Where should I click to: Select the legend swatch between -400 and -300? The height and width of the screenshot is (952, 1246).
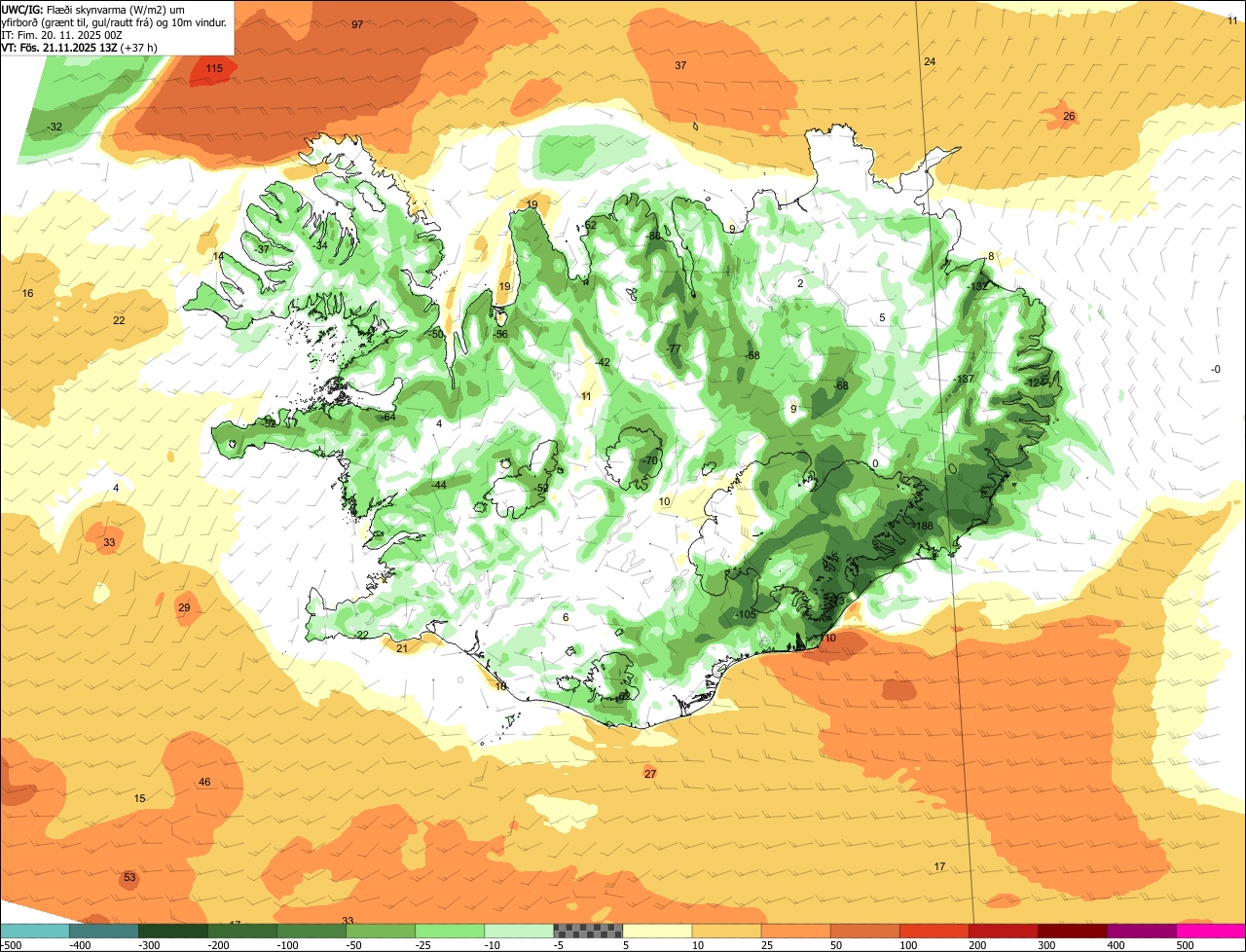pos(104,931)
